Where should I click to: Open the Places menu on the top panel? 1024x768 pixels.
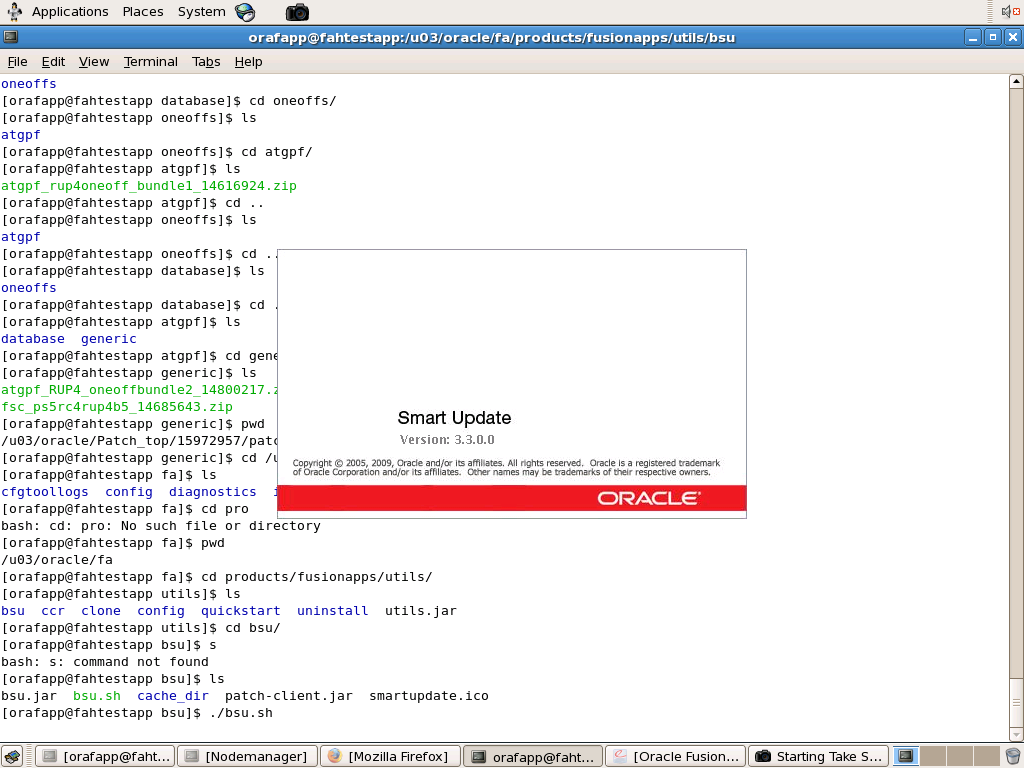pos(142,12)
